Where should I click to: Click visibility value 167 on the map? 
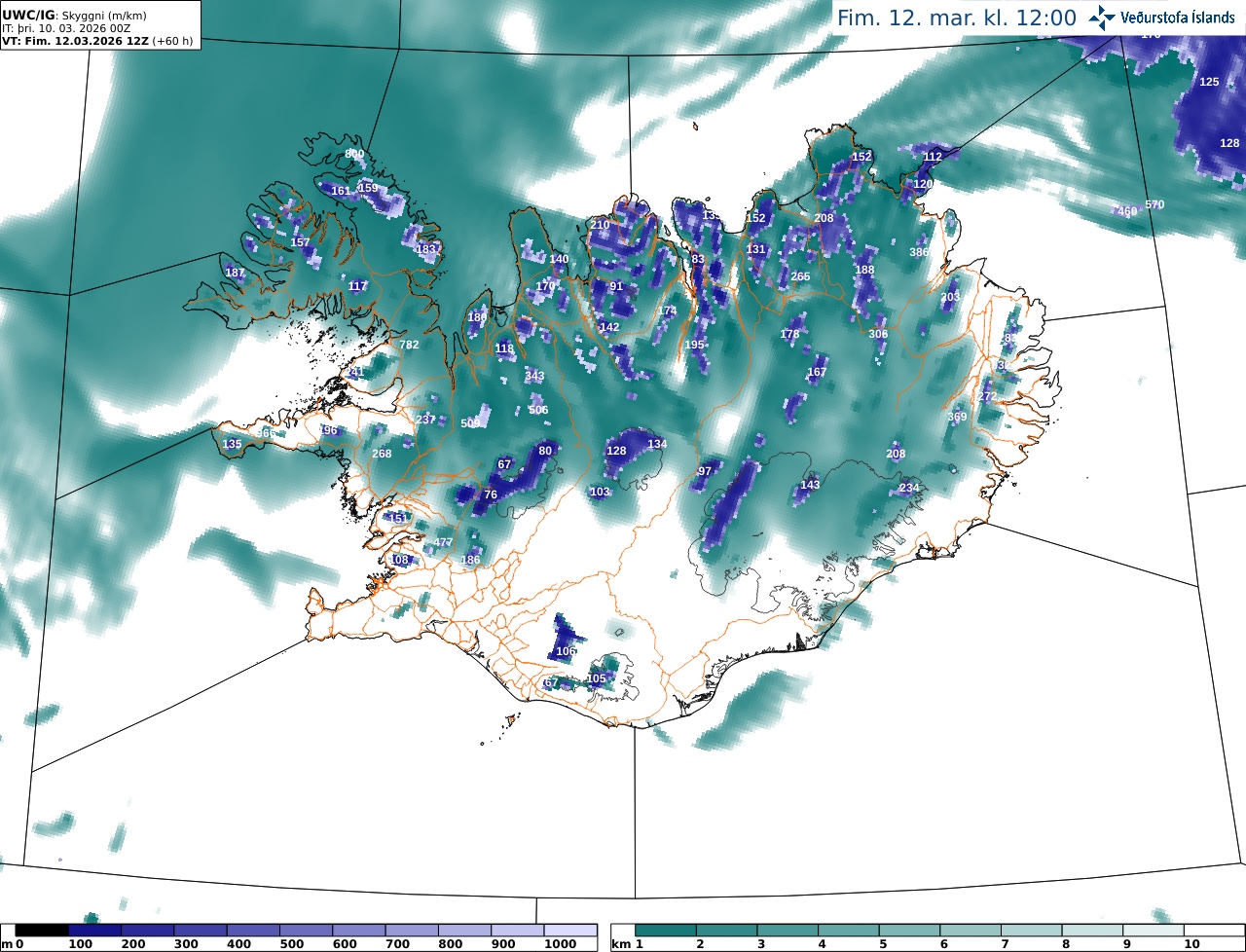(x=817, y=372)
